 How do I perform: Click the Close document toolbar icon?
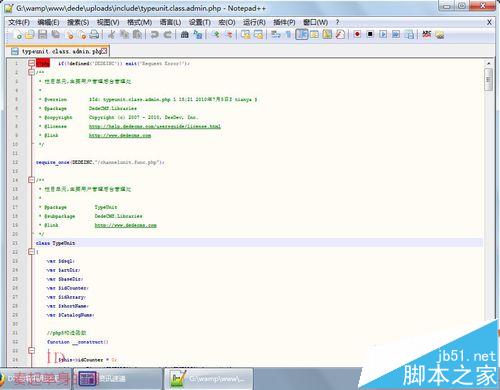point(70,34)
